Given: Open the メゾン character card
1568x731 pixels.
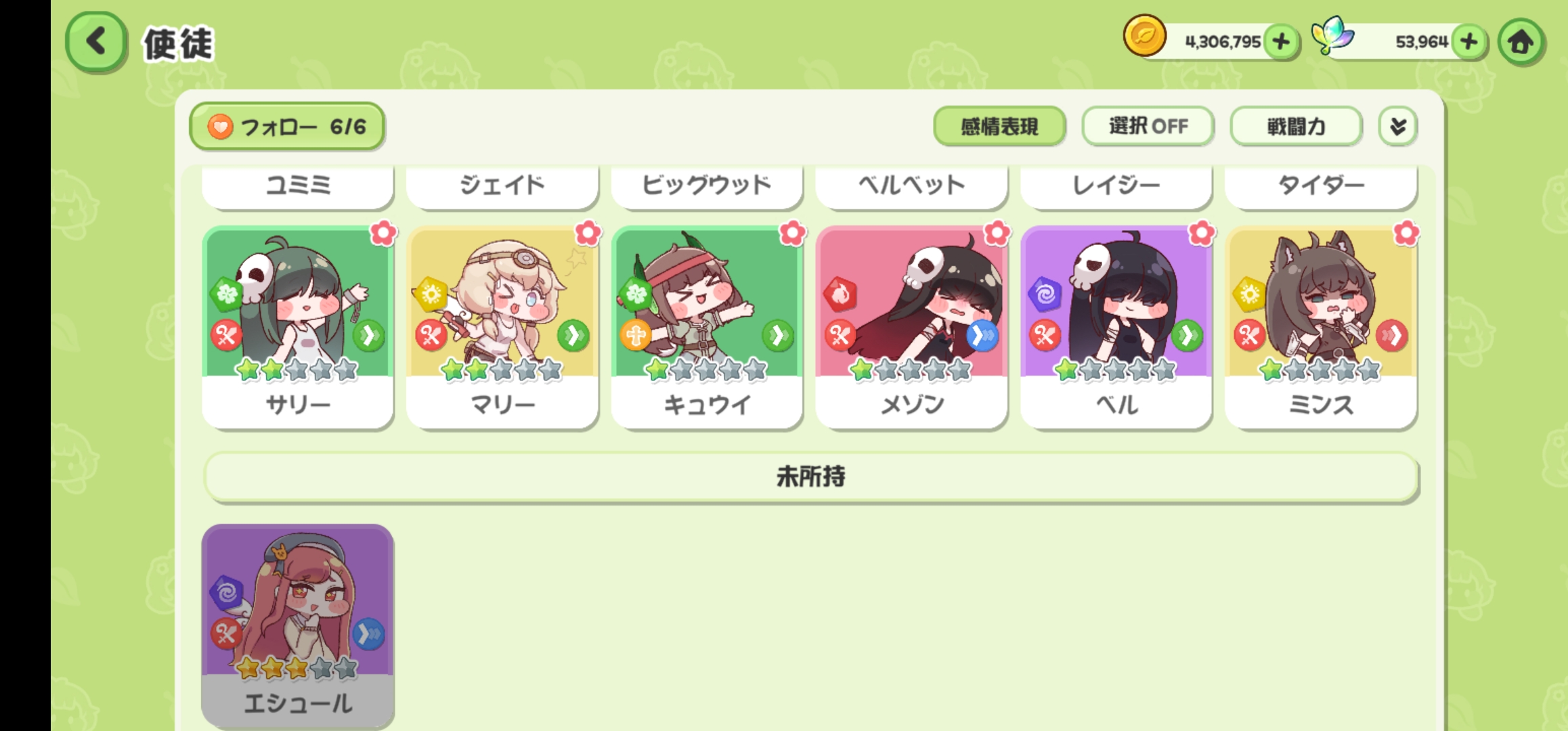Looking at the screenshot, I should point(911,328).
